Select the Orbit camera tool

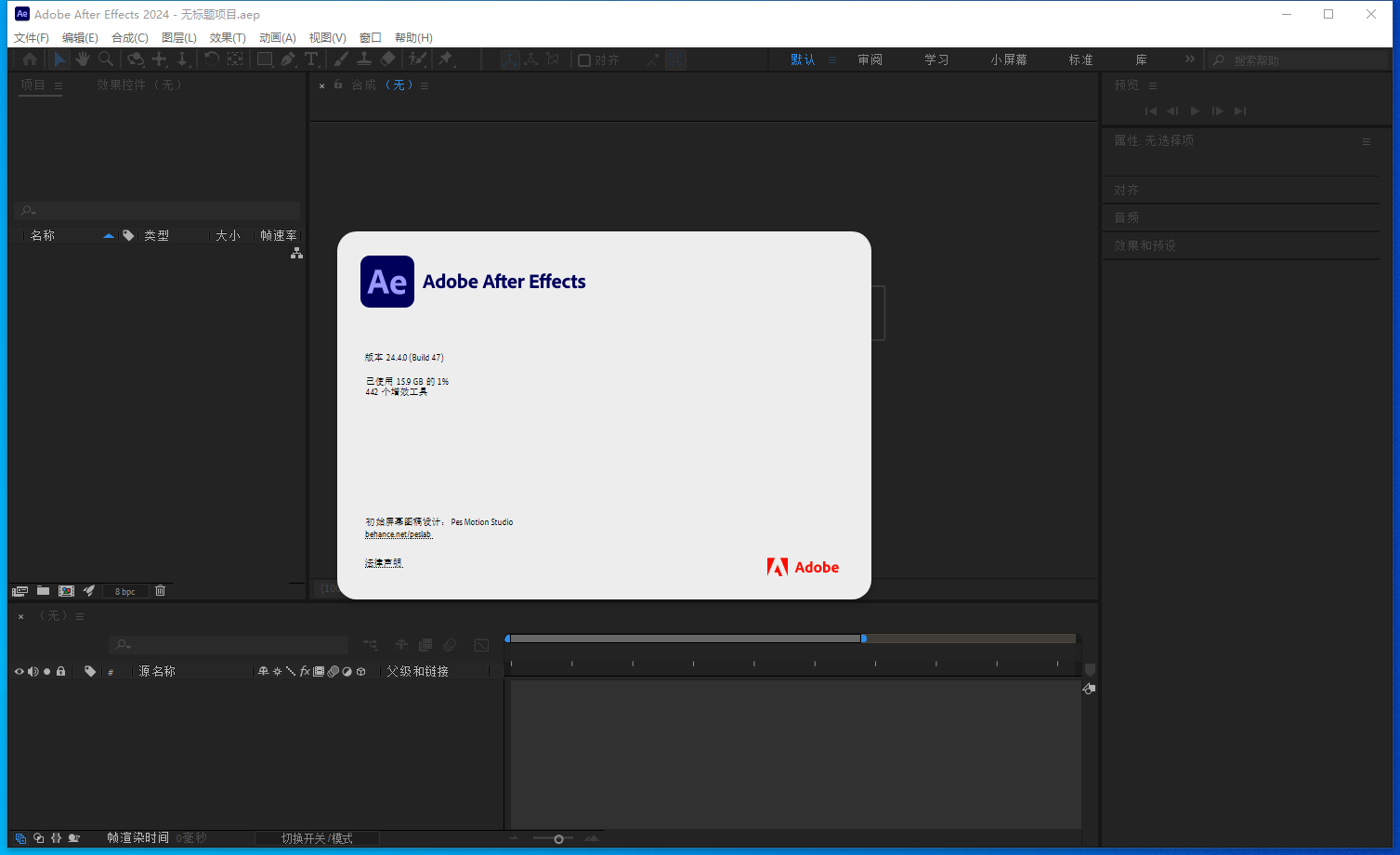click(136, 59)
